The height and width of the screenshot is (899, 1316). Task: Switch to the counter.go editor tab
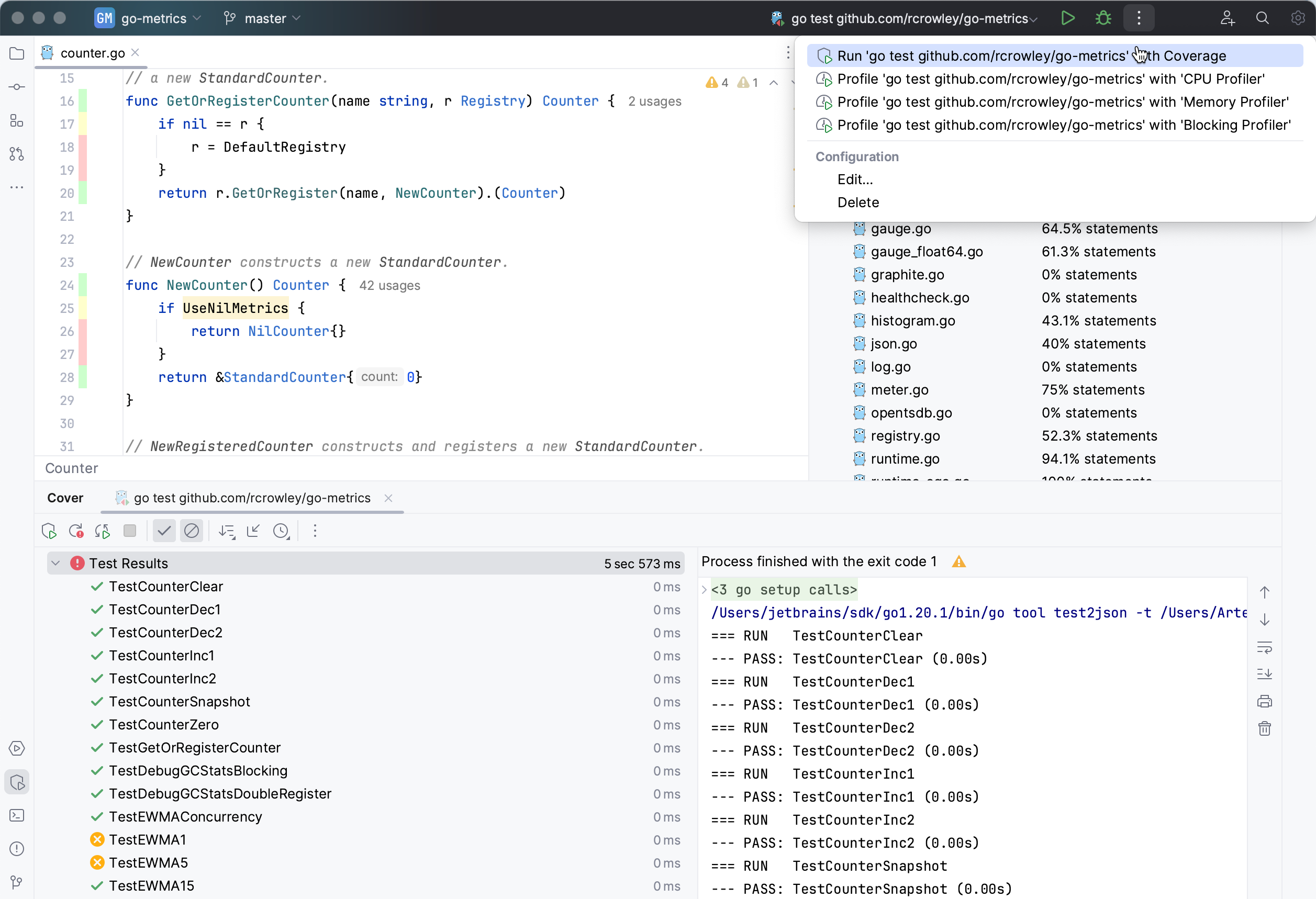coord(92,53)
